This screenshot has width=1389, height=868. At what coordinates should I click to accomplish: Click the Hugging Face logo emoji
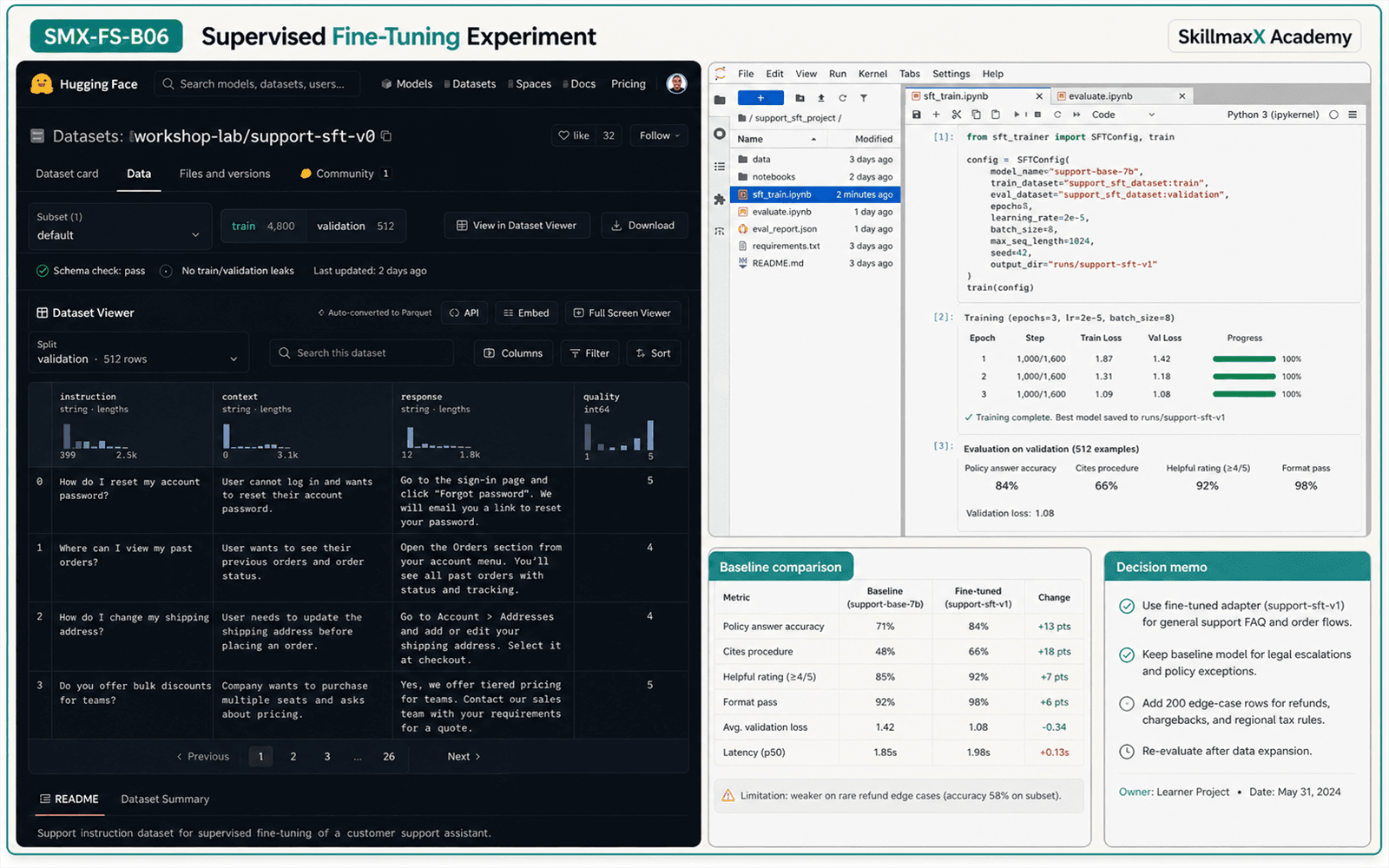pyautogui.click(x=42, y=83)
